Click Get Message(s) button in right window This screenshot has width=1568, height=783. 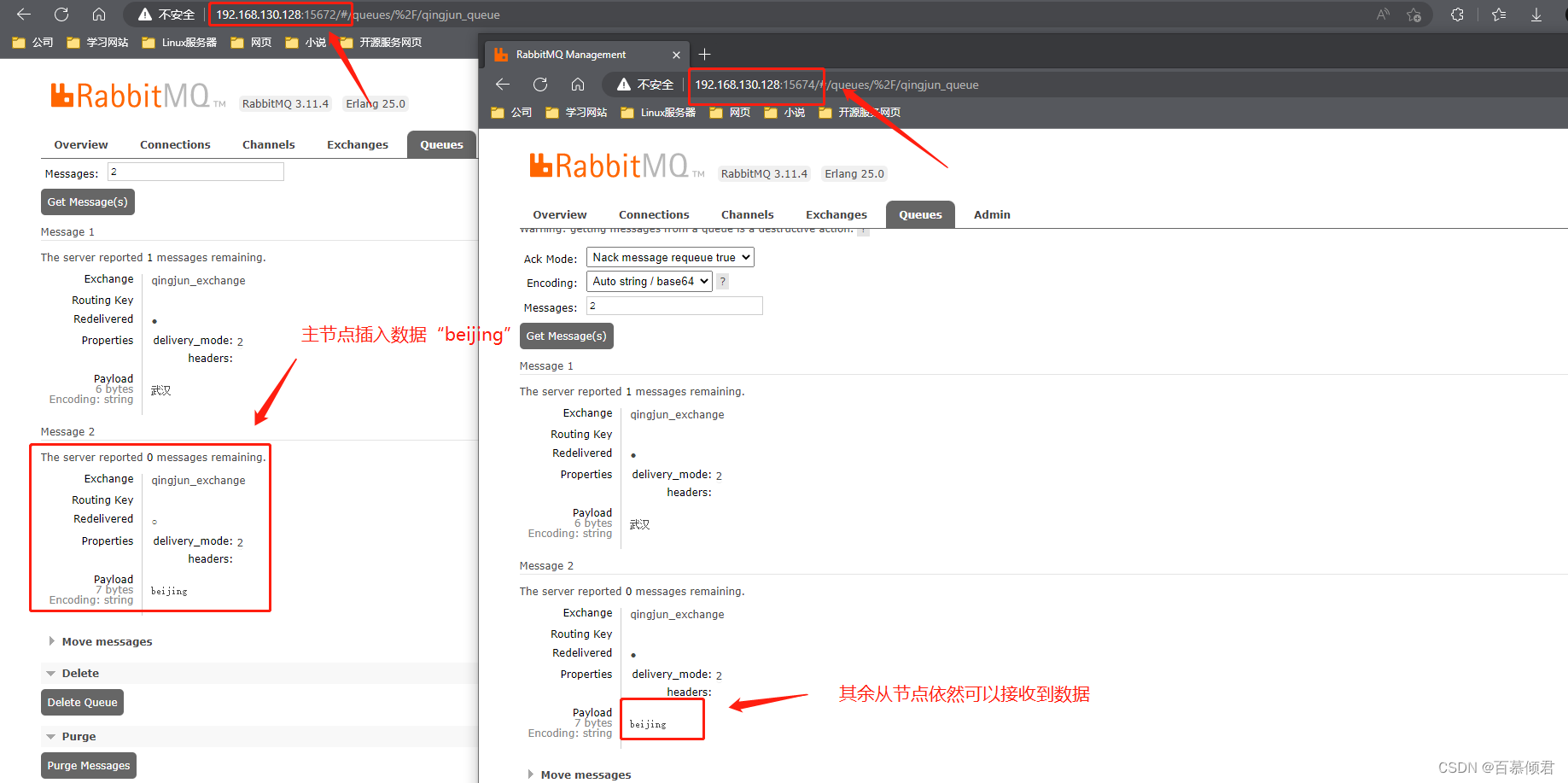point(567,336)
